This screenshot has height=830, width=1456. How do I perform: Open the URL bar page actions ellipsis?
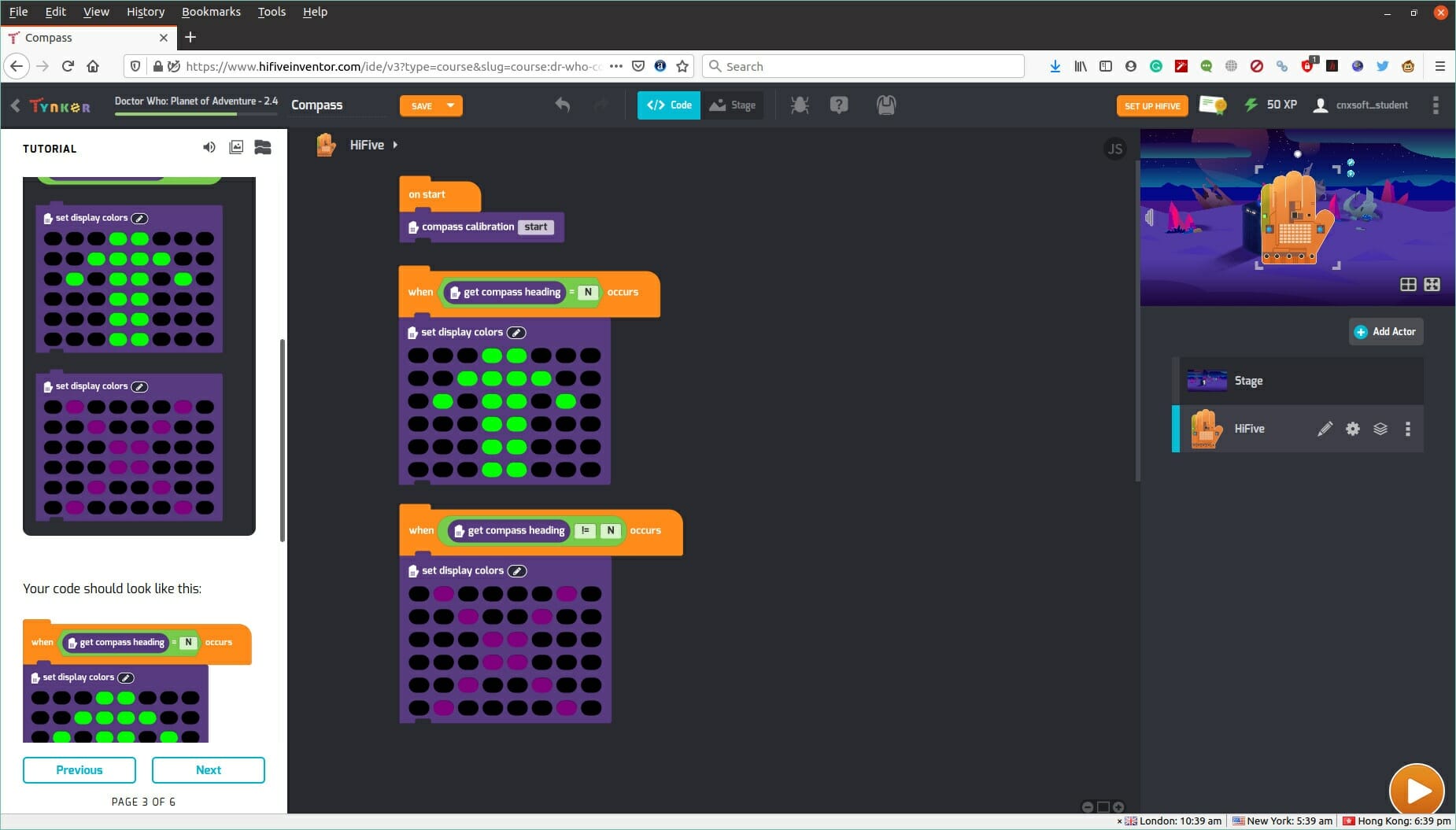(x=616, y=66)
